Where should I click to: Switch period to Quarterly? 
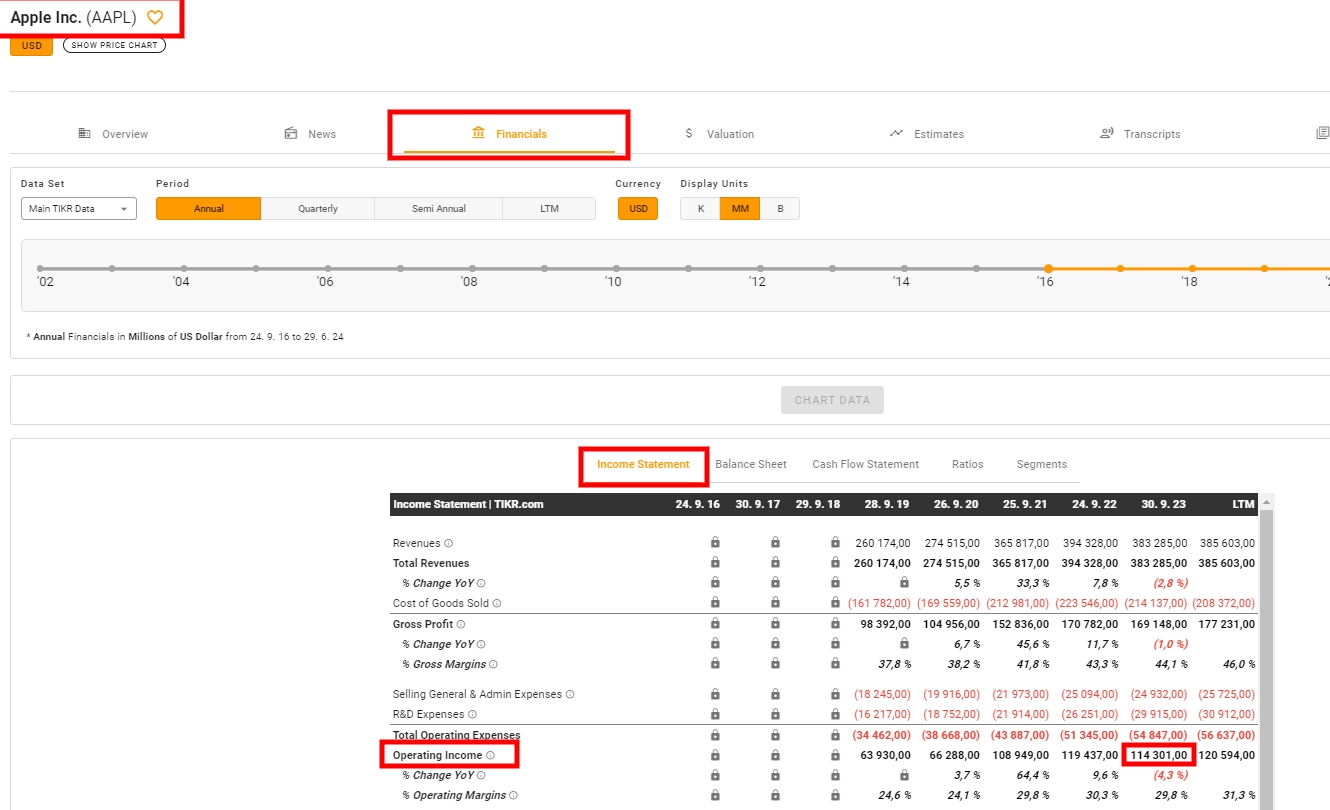pyautogui.click(x=318, y=209)
